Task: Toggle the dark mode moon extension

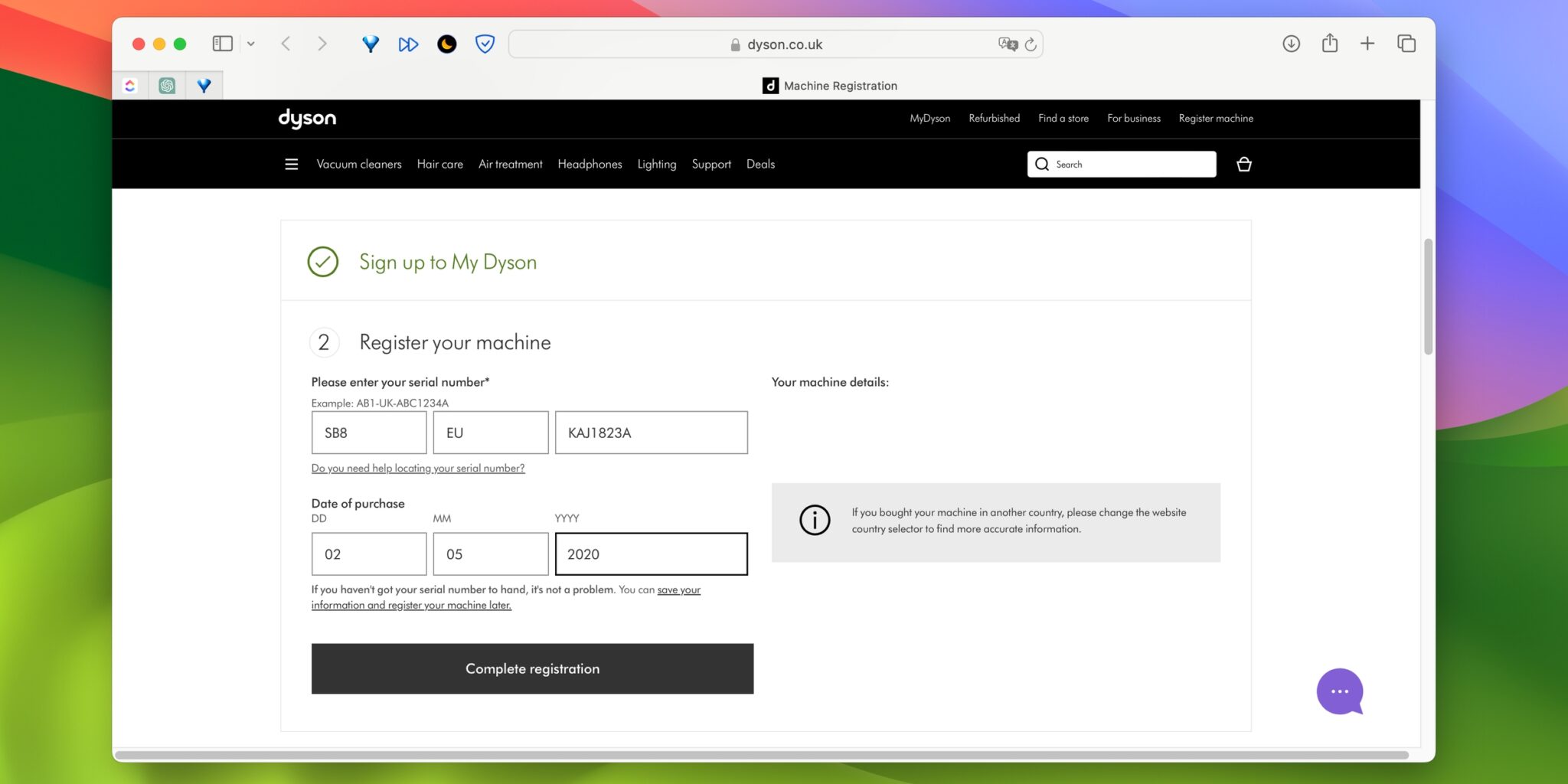Action: tap(447, 44)
